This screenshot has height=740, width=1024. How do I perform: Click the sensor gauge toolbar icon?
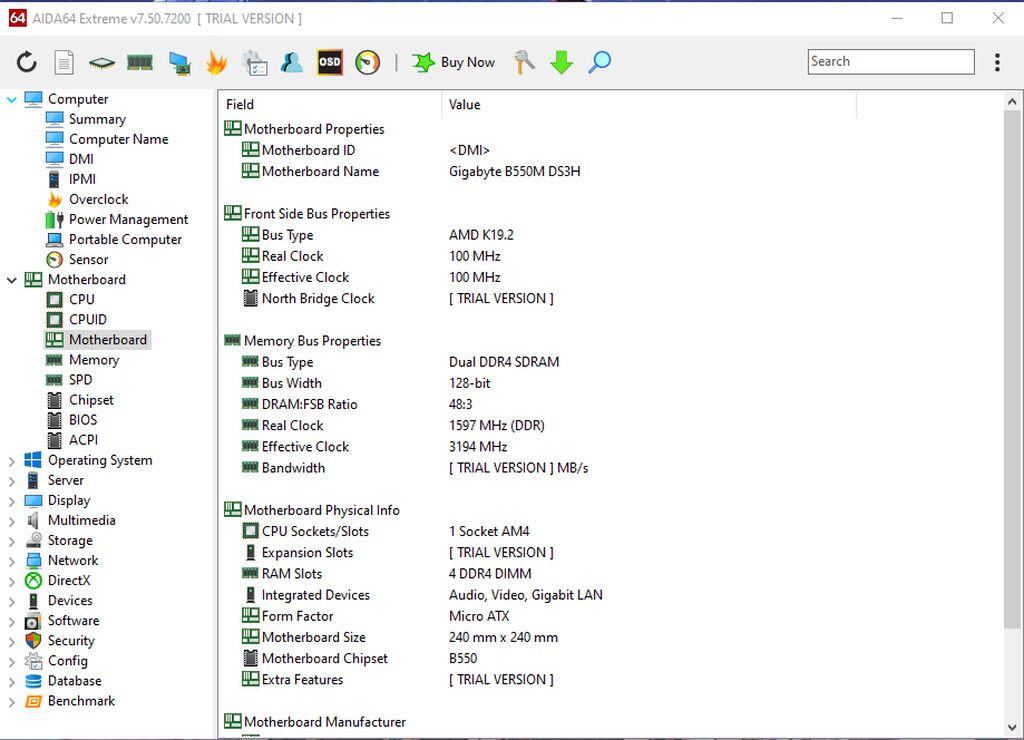(x=368, y=62)
